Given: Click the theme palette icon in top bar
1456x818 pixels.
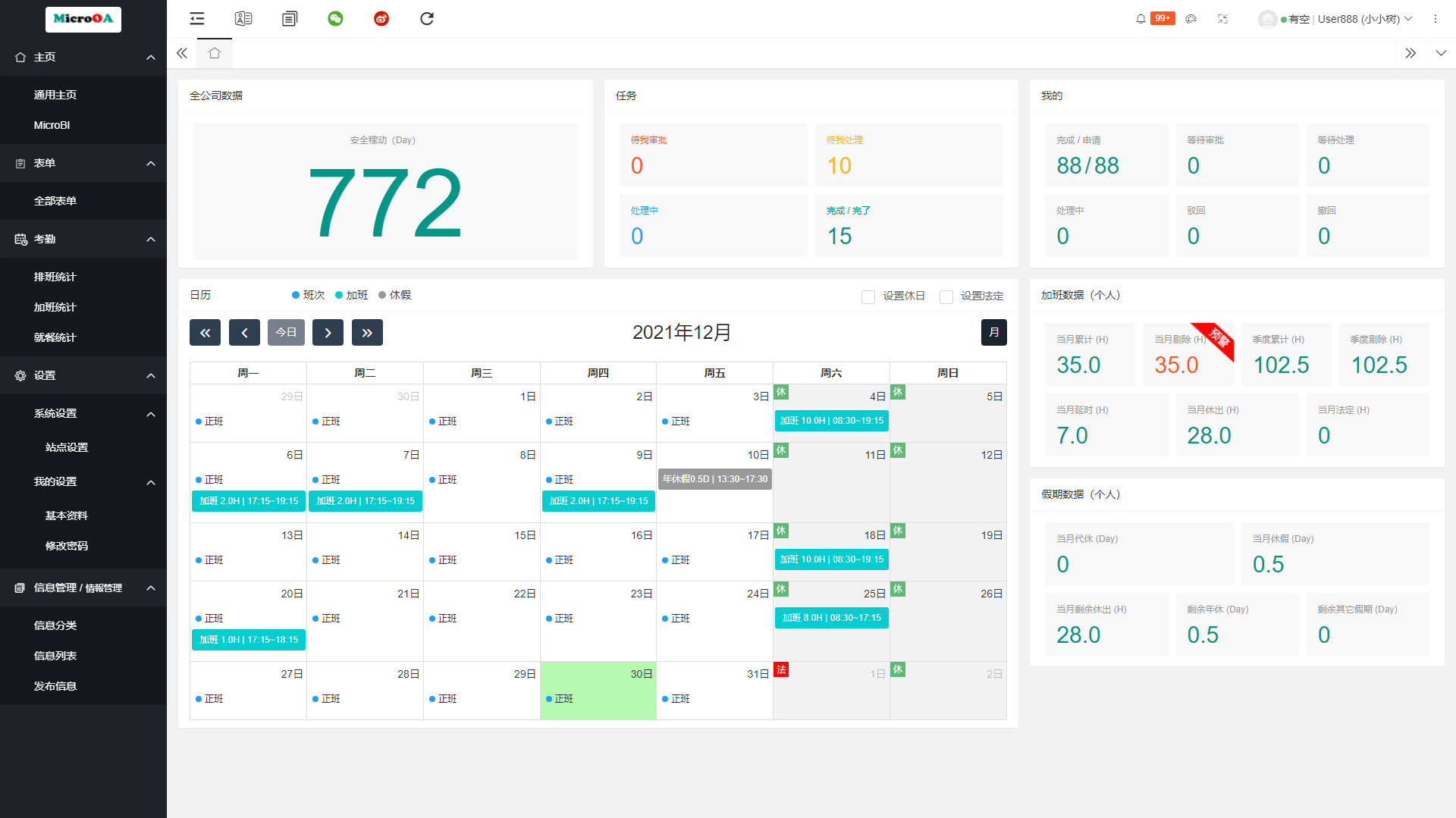Looking at the screenshot, I should point(1191,18).
